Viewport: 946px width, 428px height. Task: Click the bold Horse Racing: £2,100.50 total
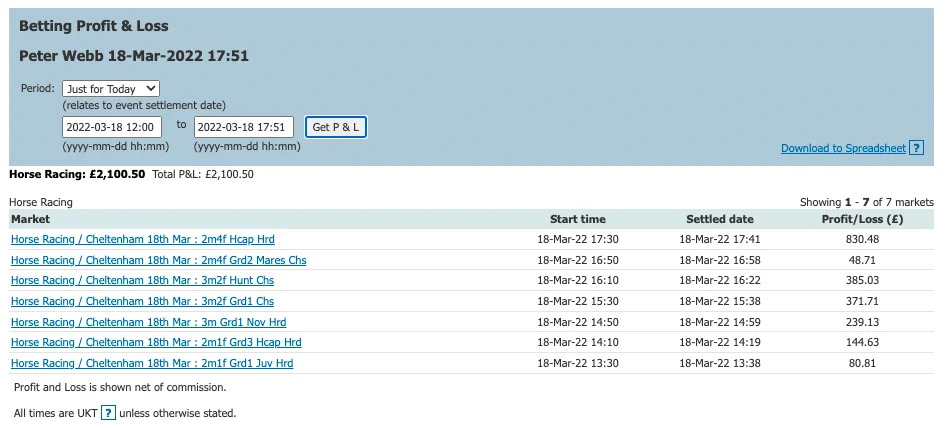pos(77,174)
